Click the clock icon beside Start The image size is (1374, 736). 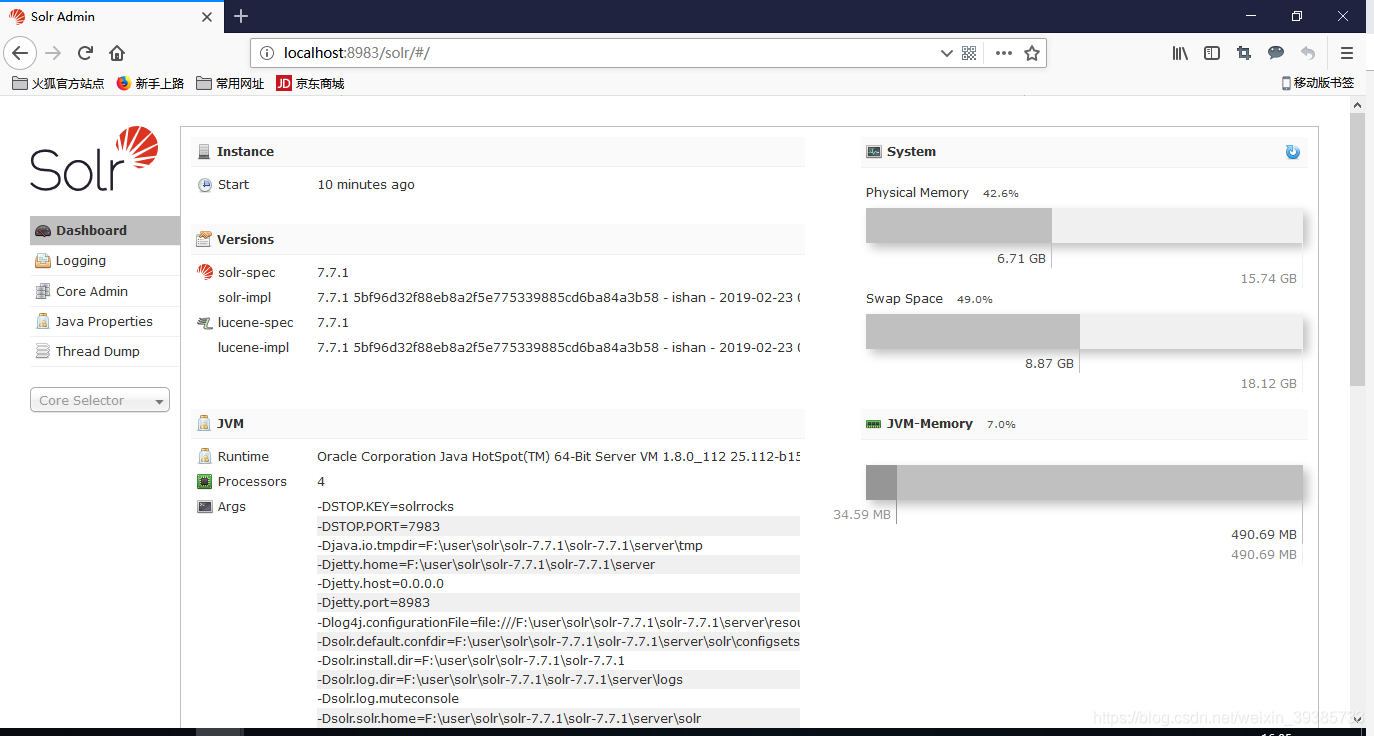pos(205,185)
